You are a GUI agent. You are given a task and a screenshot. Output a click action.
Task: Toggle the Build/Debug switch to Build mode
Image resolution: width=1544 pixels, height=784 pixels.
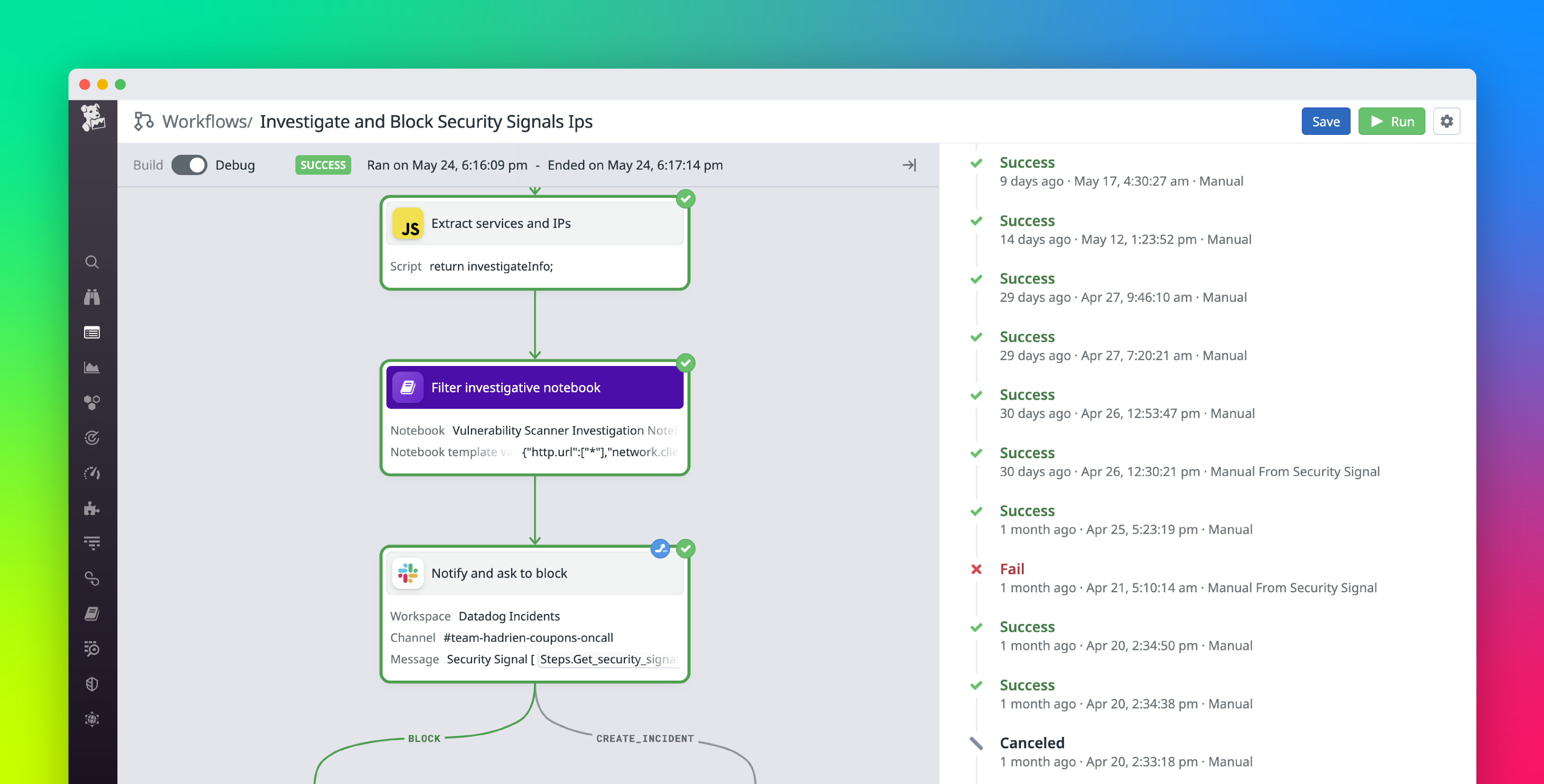pos(189,165)
